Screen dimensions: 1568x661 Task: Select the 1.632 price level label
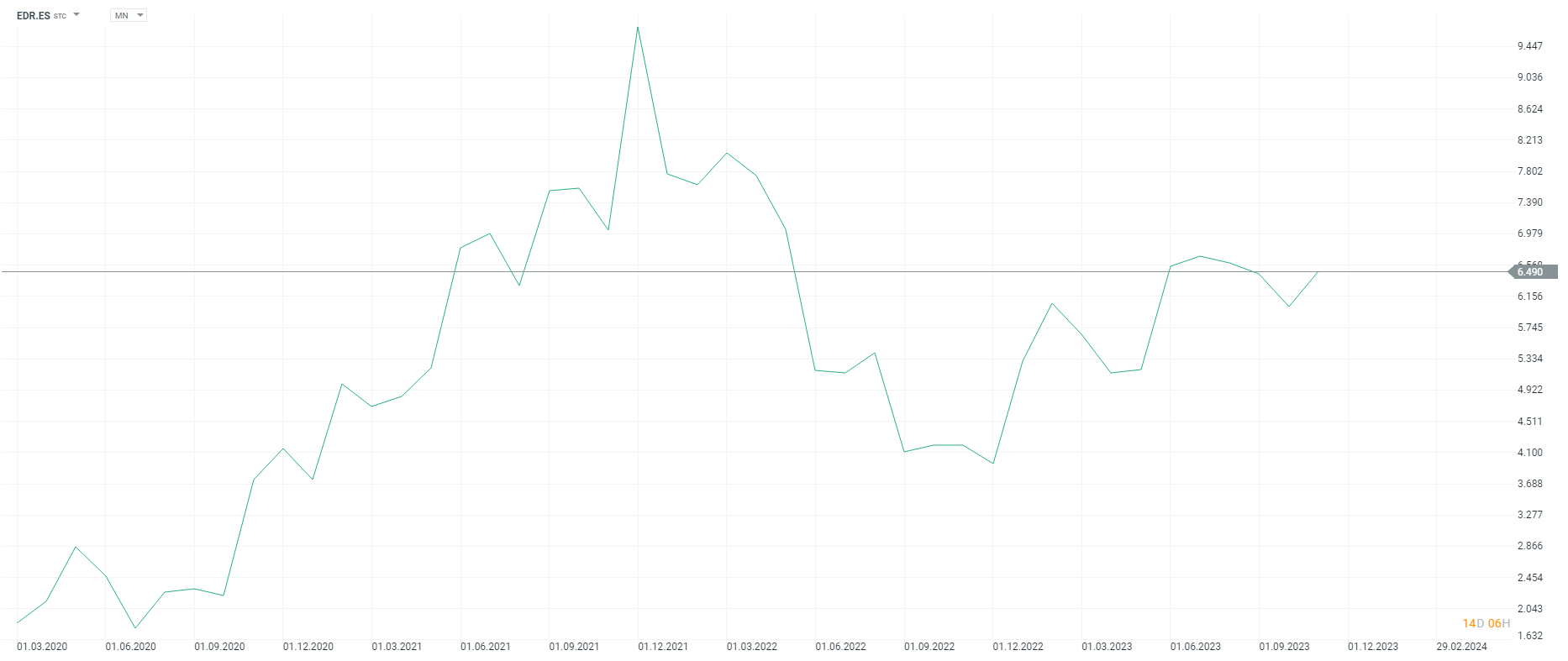tap(1530, 636)
